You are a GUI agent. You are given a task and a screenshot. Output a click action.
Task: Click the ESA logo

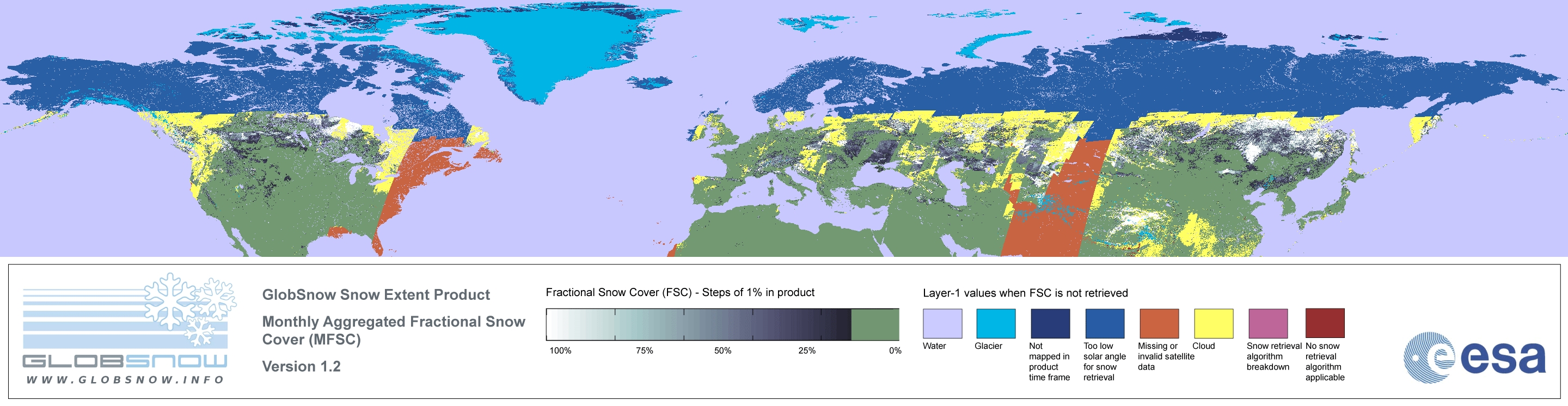coord(1474,358)
